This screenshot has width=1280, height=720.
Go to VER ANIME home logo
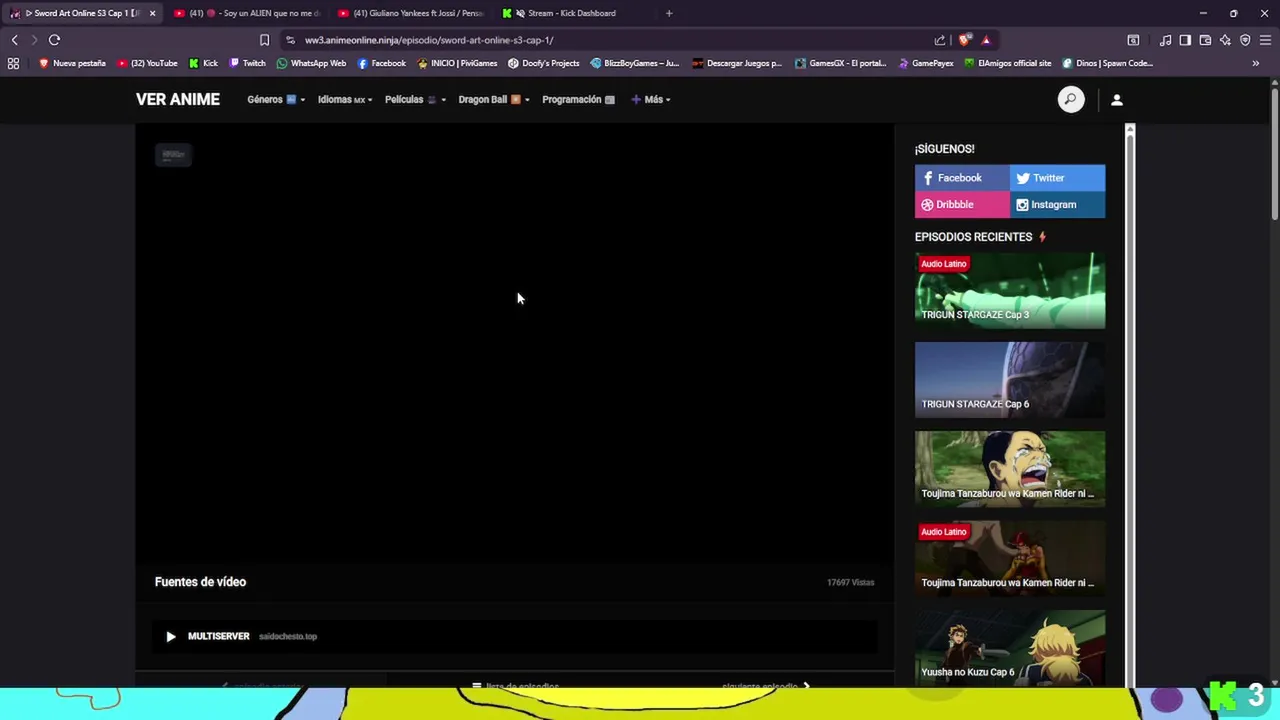point(178,99)
